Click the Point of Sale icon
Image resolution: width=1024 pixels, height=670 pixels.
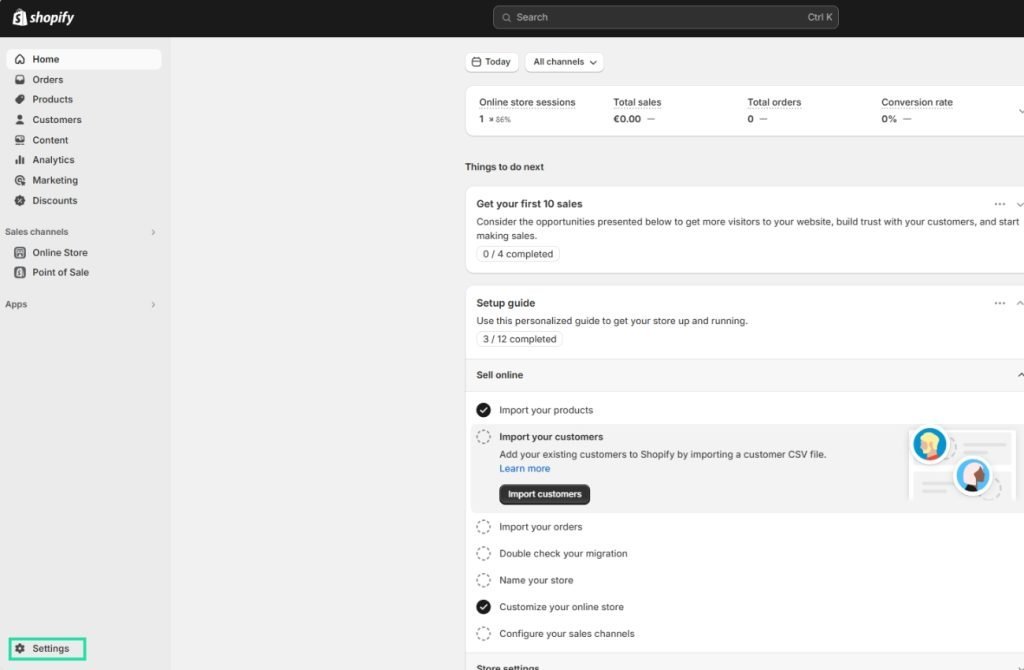pyautogui.click(x=20, y=272)
